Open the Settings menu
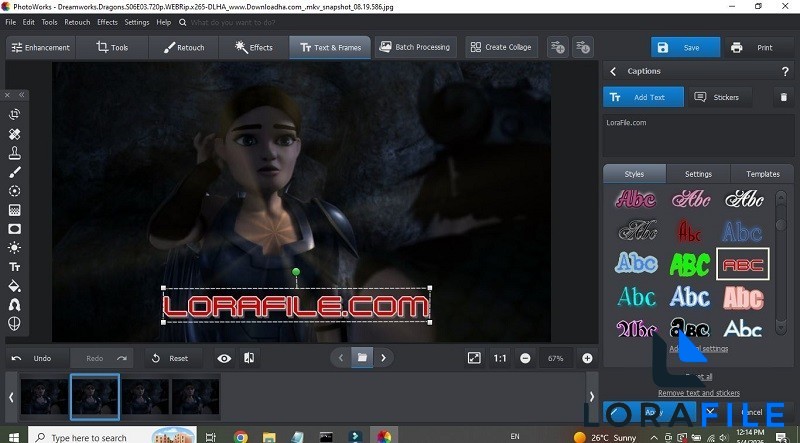Screen dimensions: 800x443 [137, 22]
